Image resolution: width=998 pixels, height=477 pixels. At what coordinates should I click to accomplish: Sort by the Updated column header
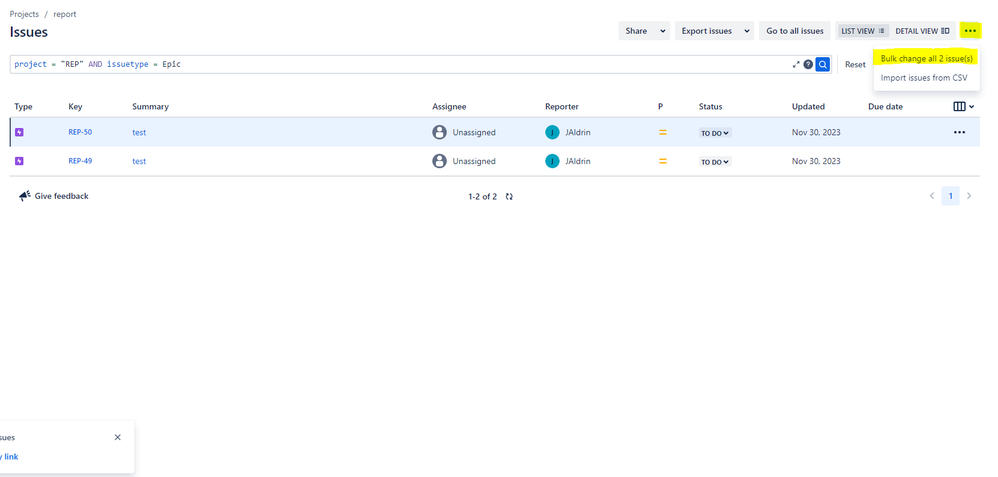coord(808,106)
